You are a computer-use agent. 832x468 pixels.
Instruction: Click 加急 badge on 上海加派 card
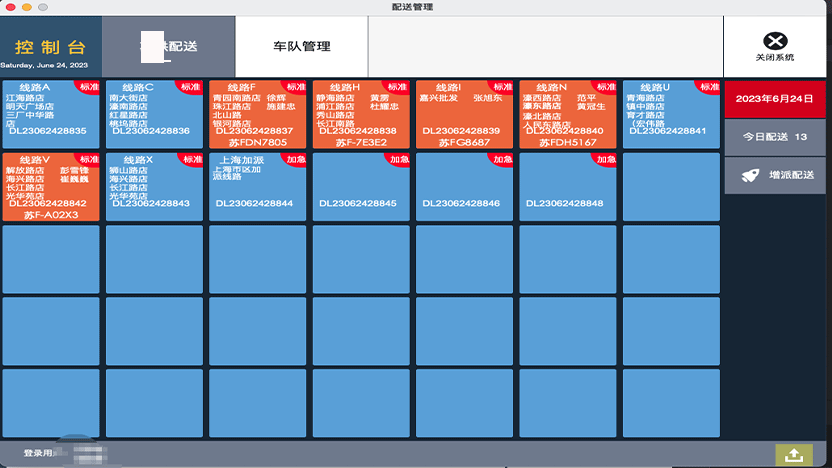[296, 159]
